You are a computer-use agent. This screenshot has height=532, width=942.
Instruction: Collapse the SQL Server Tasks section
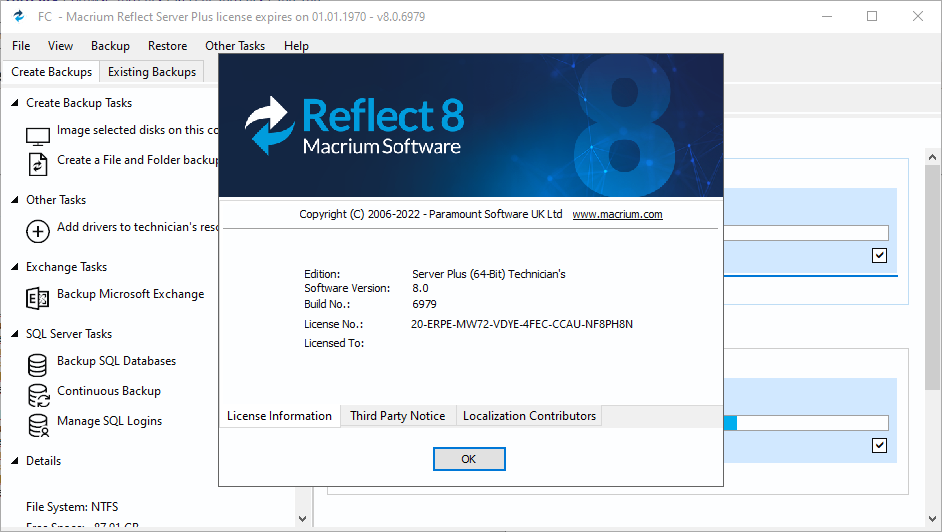pos(15,334)
